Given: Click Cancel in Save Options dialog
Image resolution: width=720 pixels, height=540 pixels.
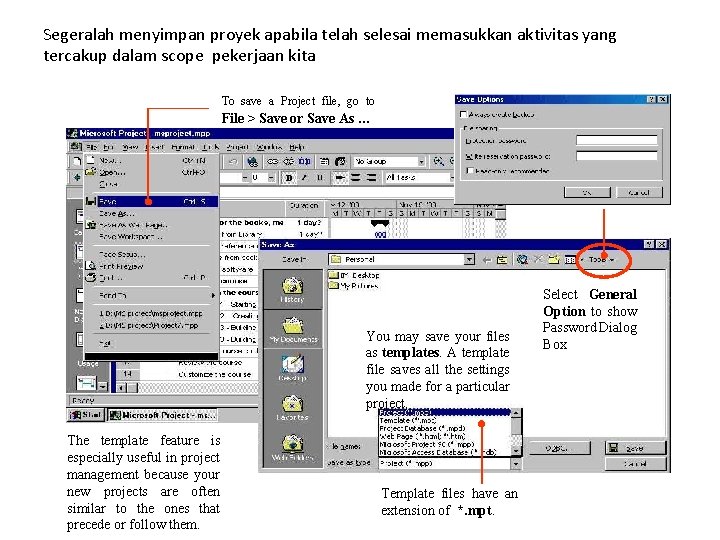Looking at the screenshot, I should click(639, 192).
